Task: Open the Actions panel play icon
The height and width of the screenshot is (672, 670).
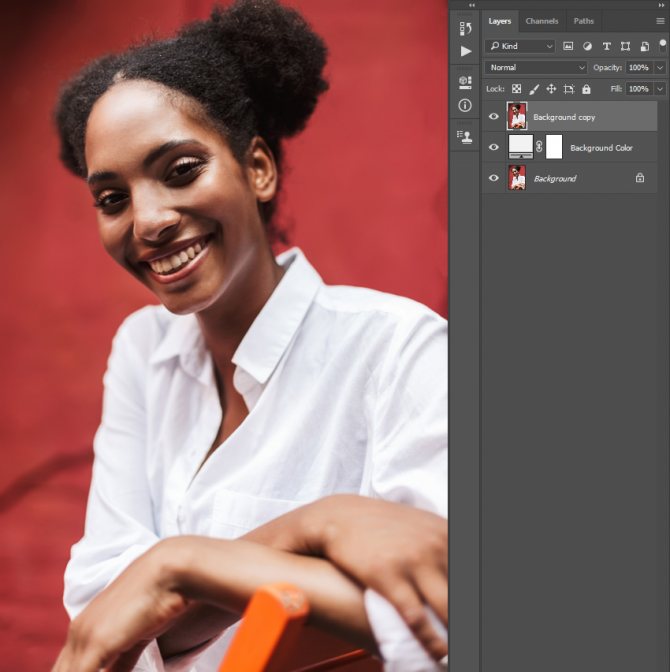Action: pos(465,51)
